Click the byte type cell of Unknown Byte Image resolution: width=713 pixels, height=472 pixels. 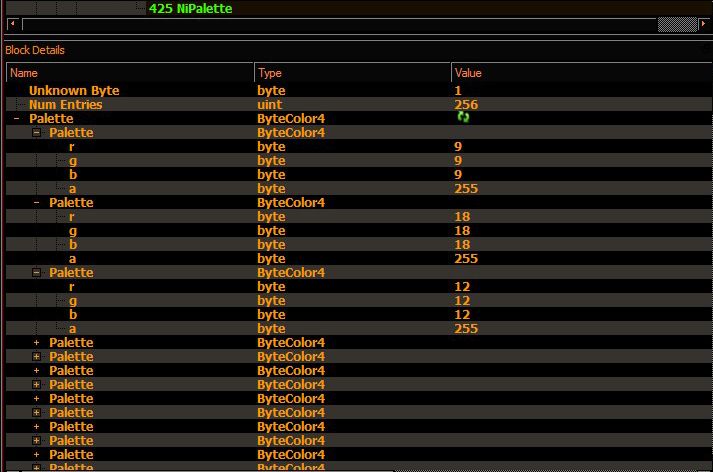(271, 90)
